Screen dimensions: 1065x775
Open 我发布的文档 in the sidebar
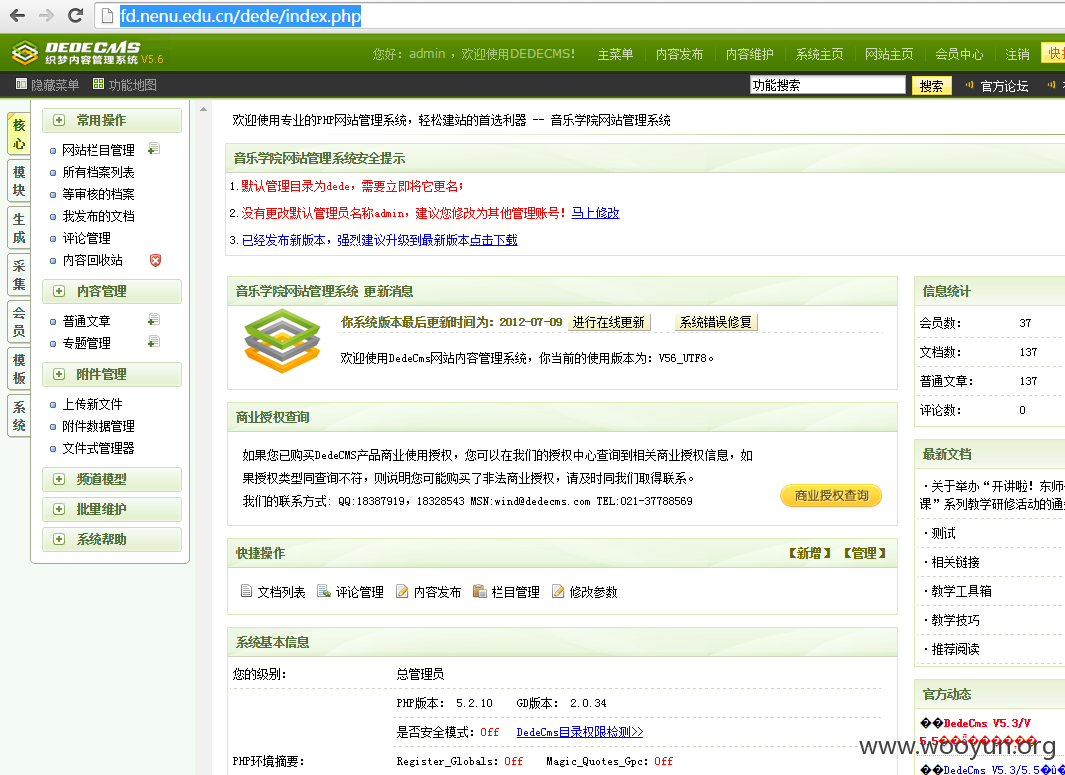98,217
